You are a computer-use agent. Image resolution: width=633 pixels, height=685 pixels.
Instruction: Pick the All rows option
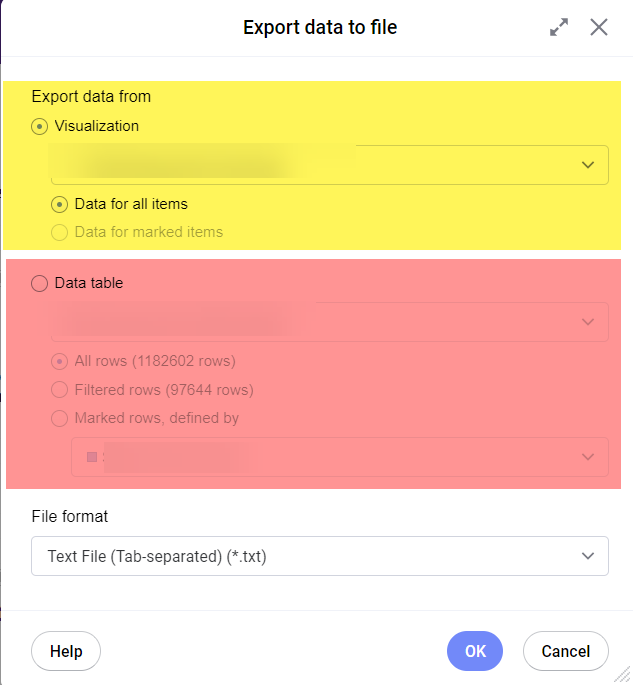(60, 361)
